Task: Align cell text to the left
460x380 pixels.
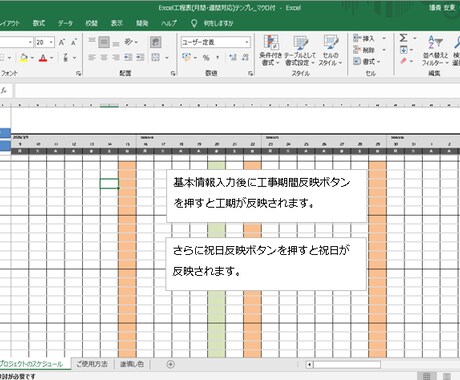Action: click(92, 58)
